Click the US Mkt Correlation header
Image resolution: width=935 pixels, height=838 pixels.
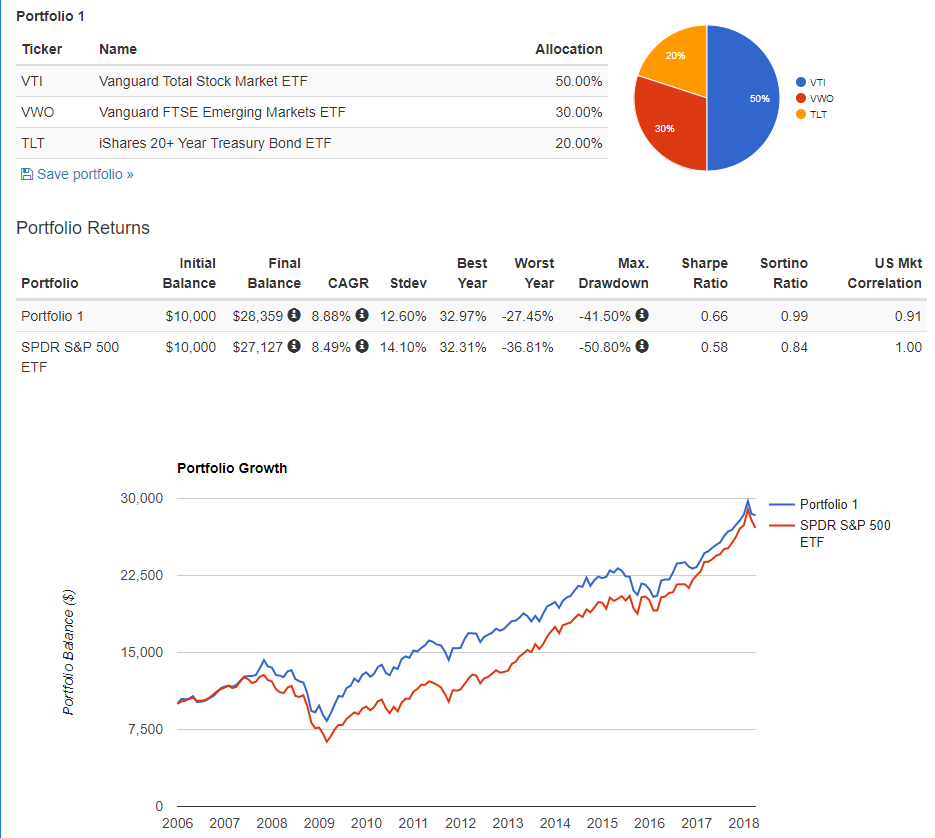885,273
